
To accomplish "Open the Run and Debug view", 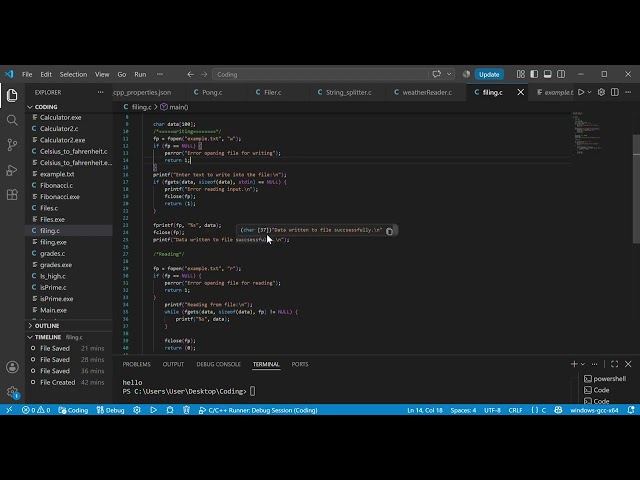I will click(x=12, y=170).
